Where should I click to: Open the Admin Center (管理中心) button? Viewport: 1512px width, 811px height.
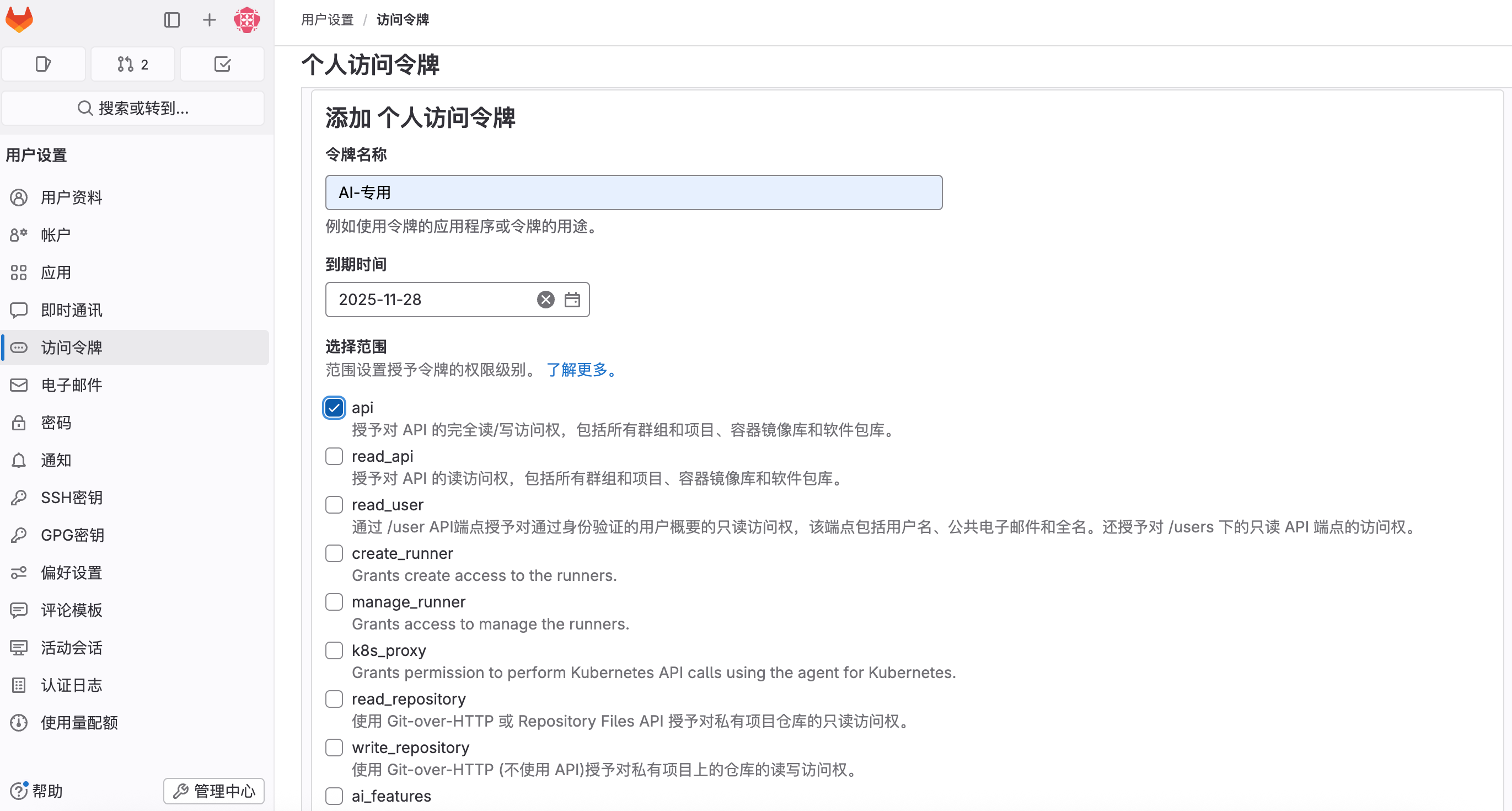[213, 791]
